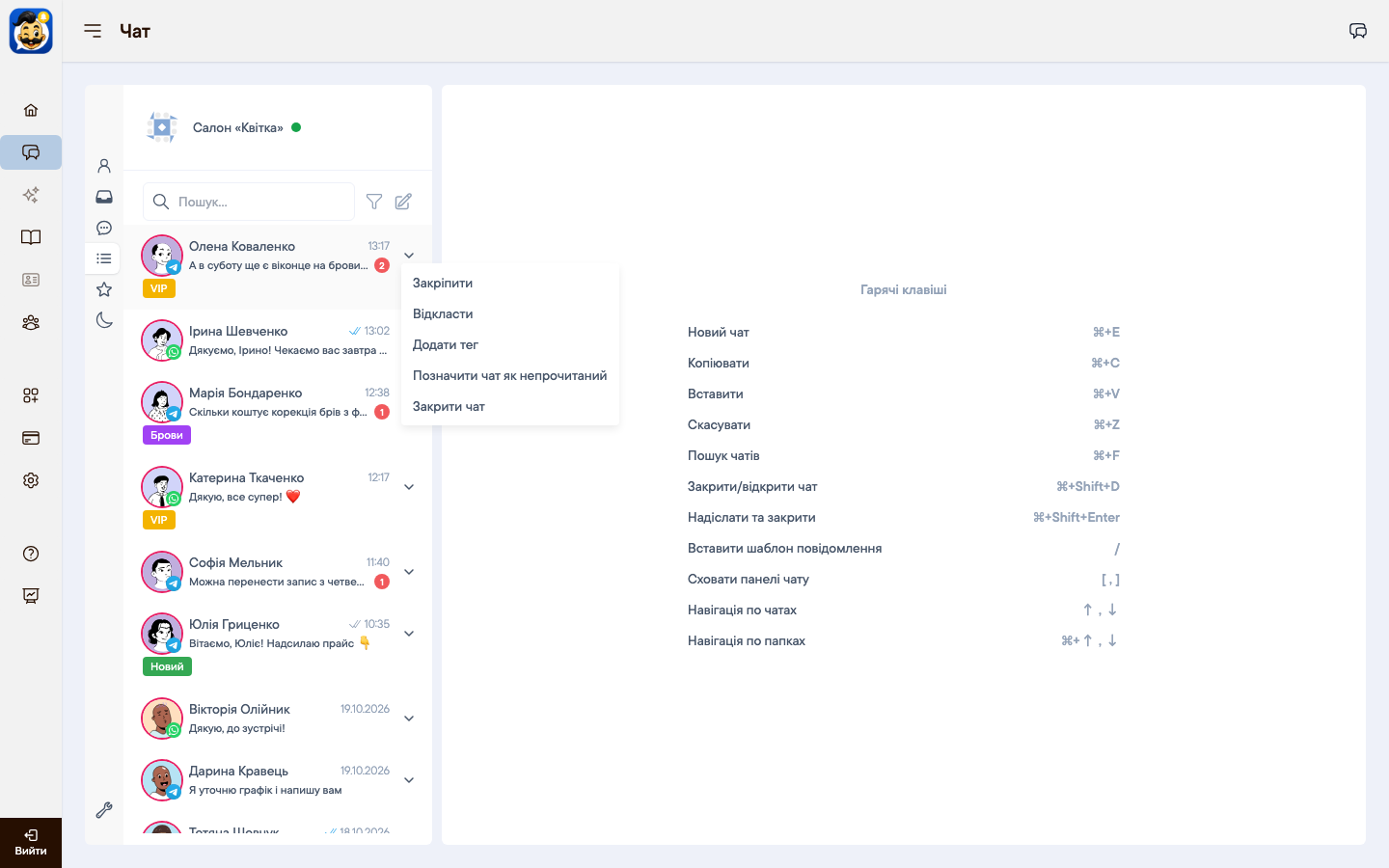Open the help question mark icon

tap(31, 554)
